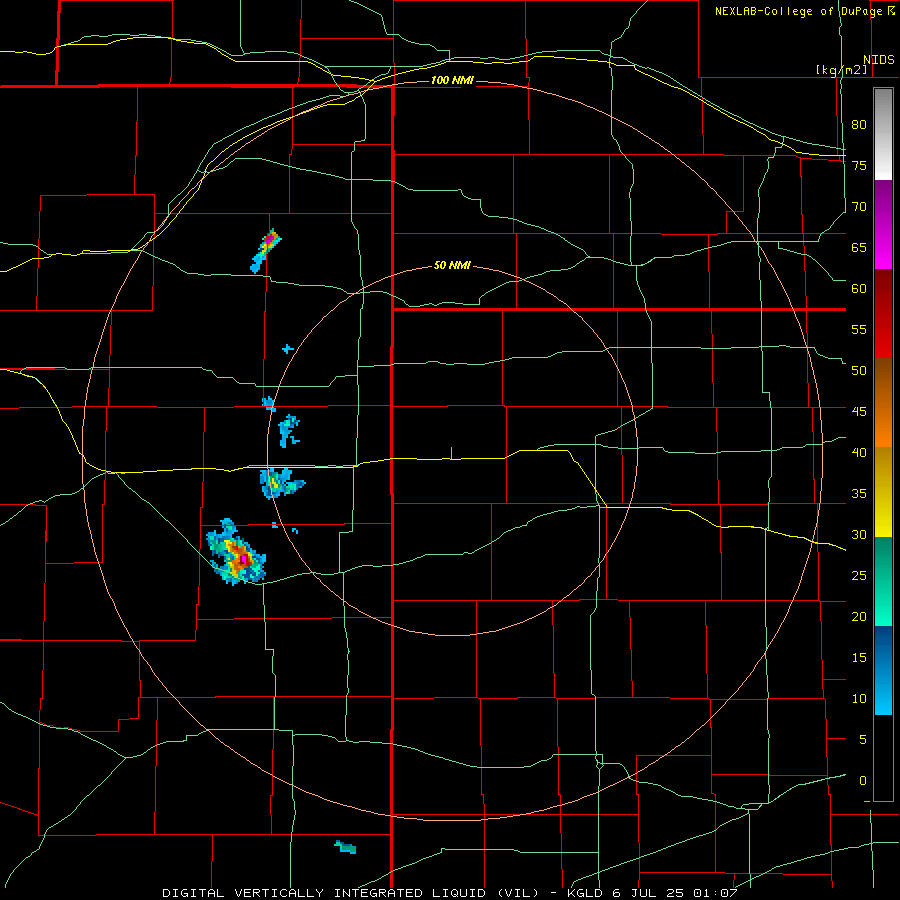The width and height of the screenshot is (900, 900).
Task: Click the 0 value on color scale
Action: [x=863, y=781]
